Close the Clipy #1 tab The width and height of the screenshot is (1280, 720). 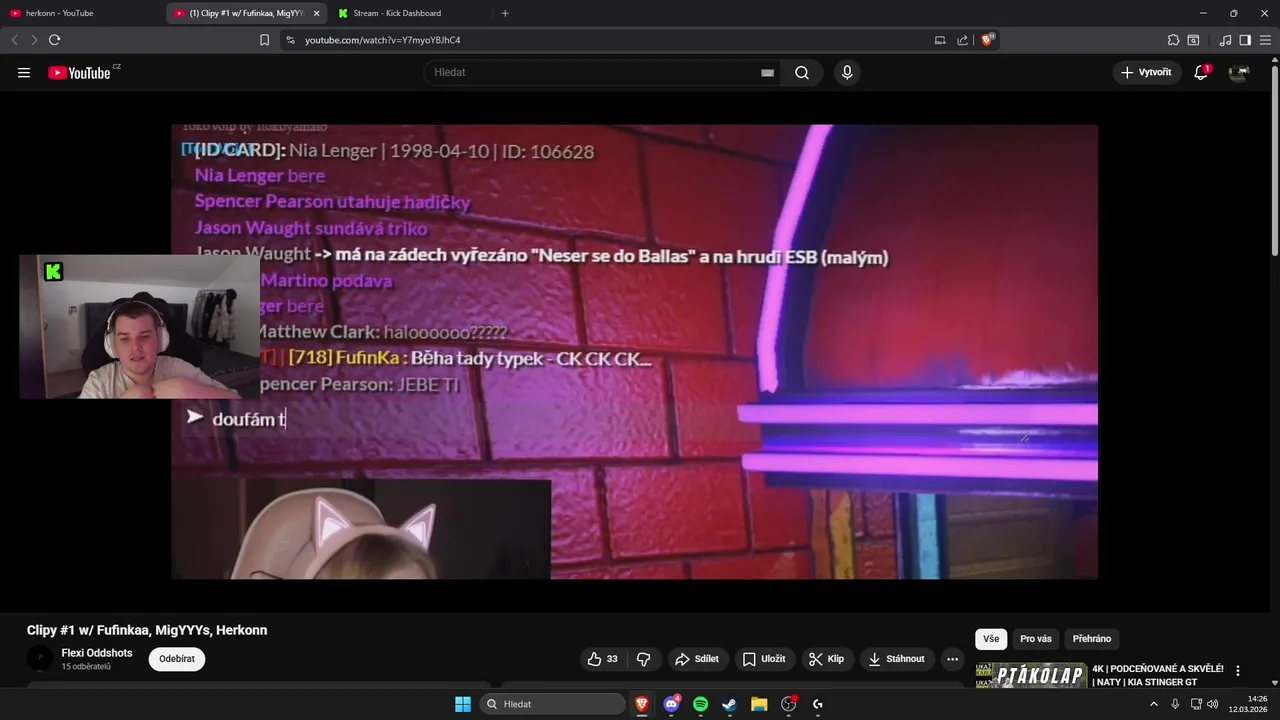click(316, 13)
